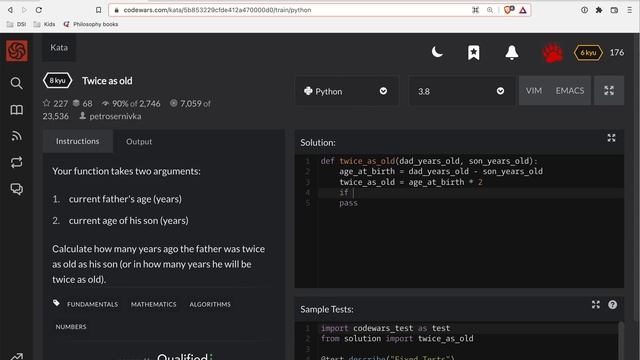The image size is (640, 360).
Task: Open author petrosernivka profile link
Action: point(115,116)
